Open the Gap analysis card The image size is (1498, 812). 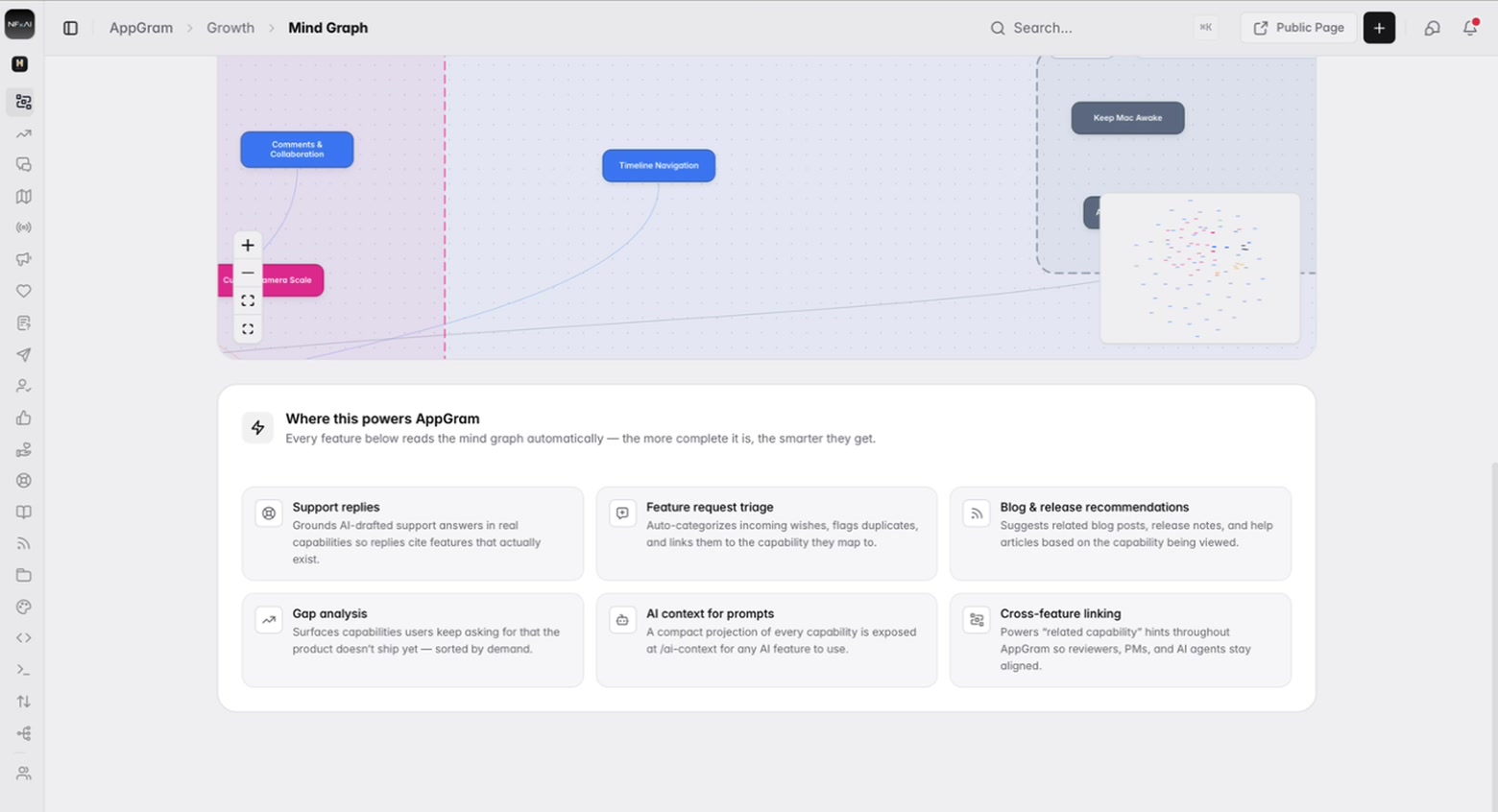point(413,640)
